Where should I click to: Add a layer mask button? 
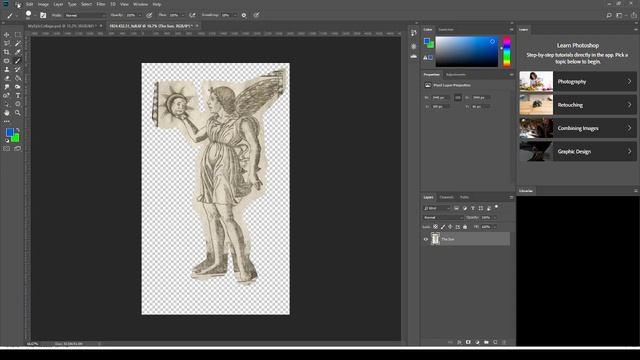pyautogui.click(x=468, y=342)
